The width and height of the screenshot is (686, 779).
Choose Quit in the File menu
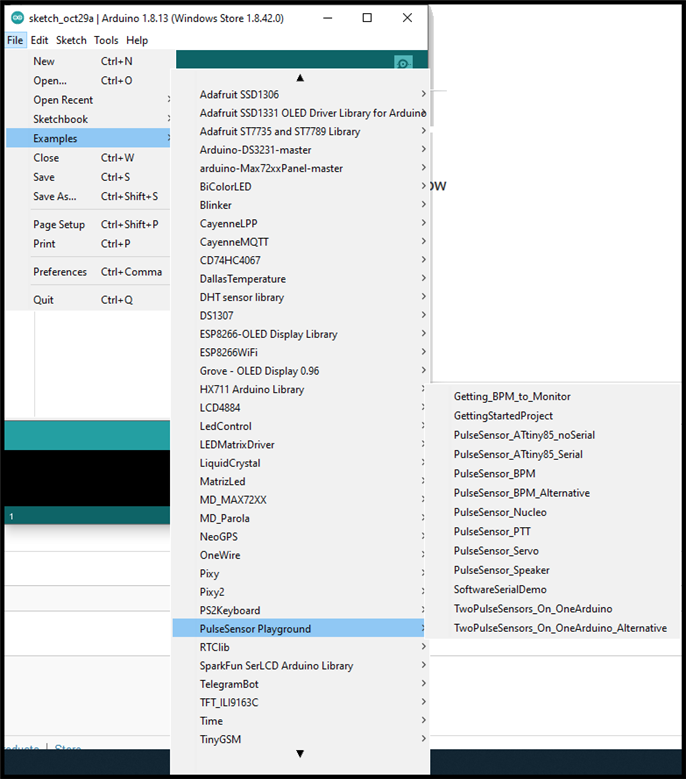pos(88,300)
